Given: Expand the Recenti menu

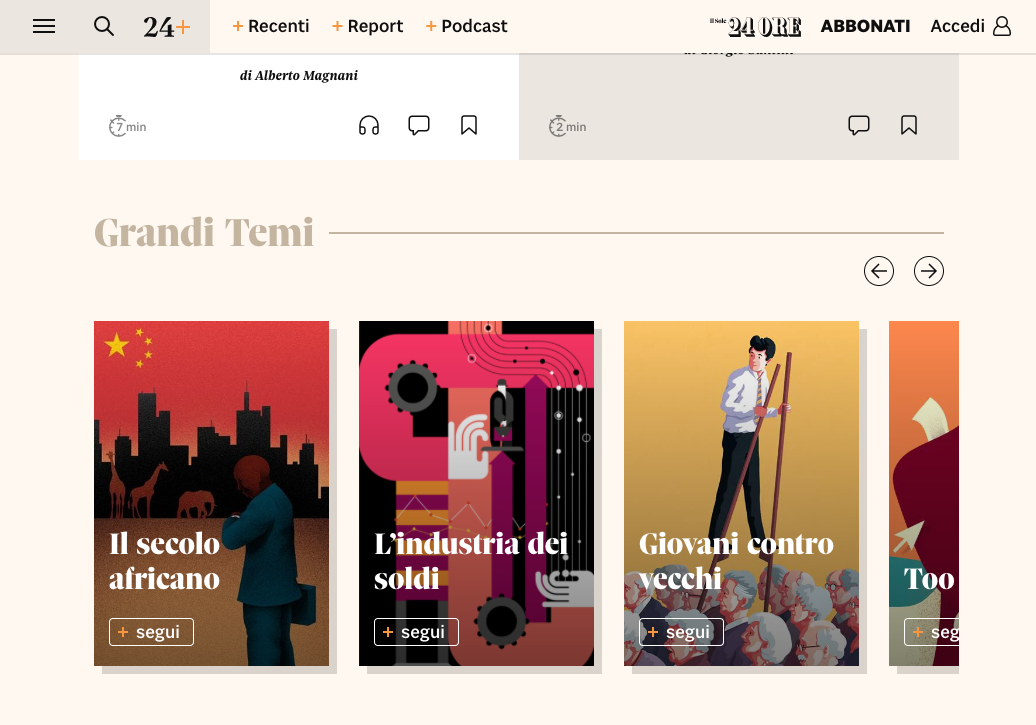Looking at the screenshot, I should [x=271, y=27].
